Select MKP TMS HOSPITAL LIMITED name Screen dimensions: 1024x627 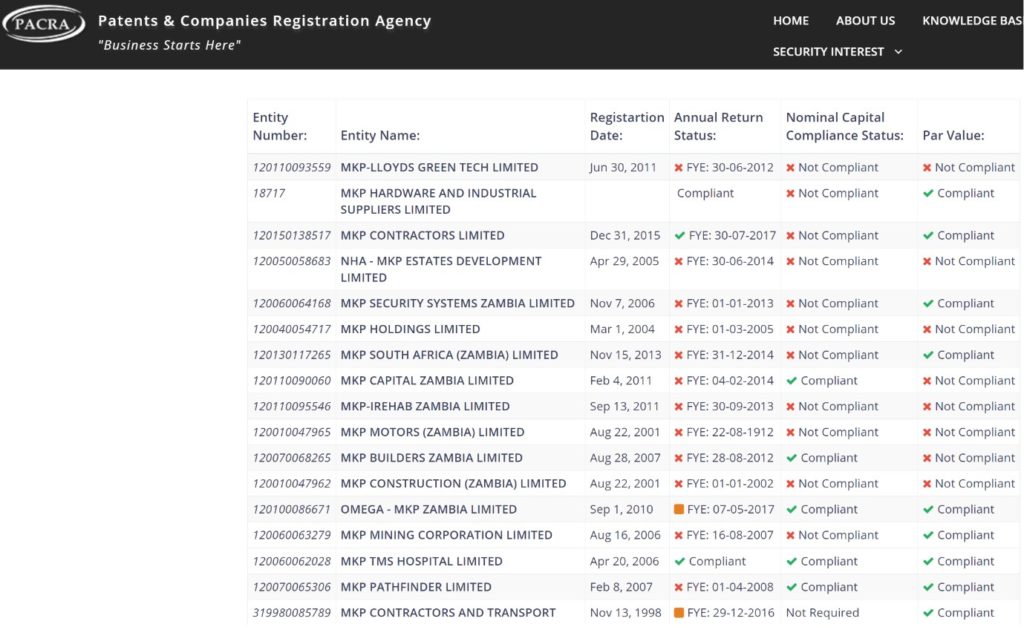[421, 561]
